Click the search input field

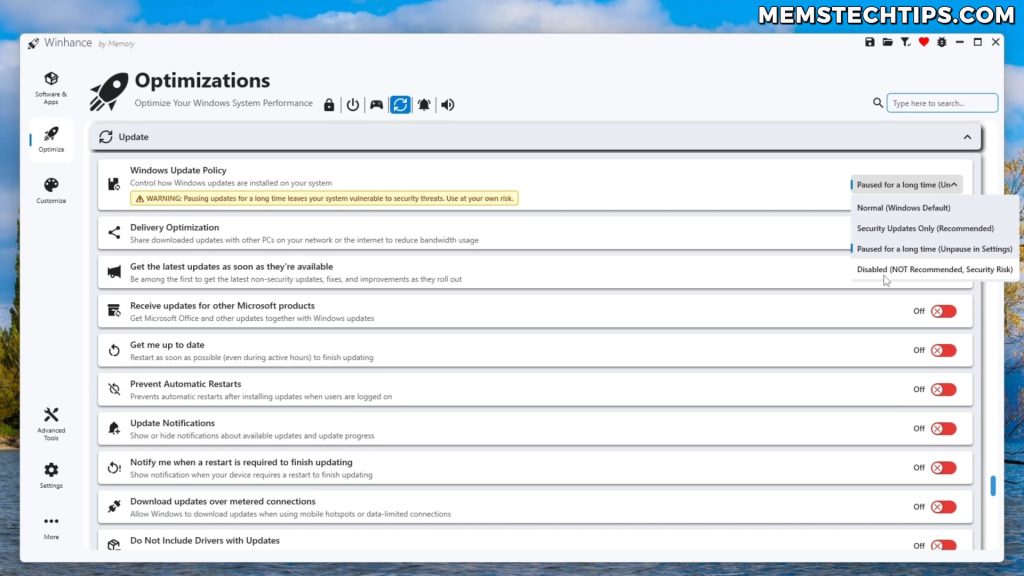pos(941,102)
